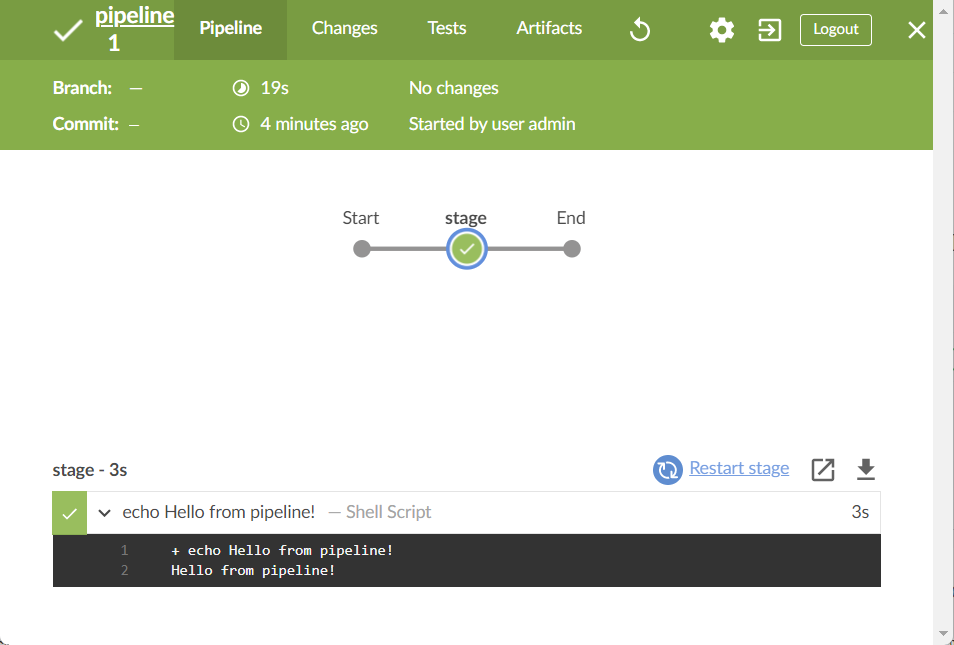954x645 pixels.
Task: Select the Pipeline tab
Action: [231, 28]
